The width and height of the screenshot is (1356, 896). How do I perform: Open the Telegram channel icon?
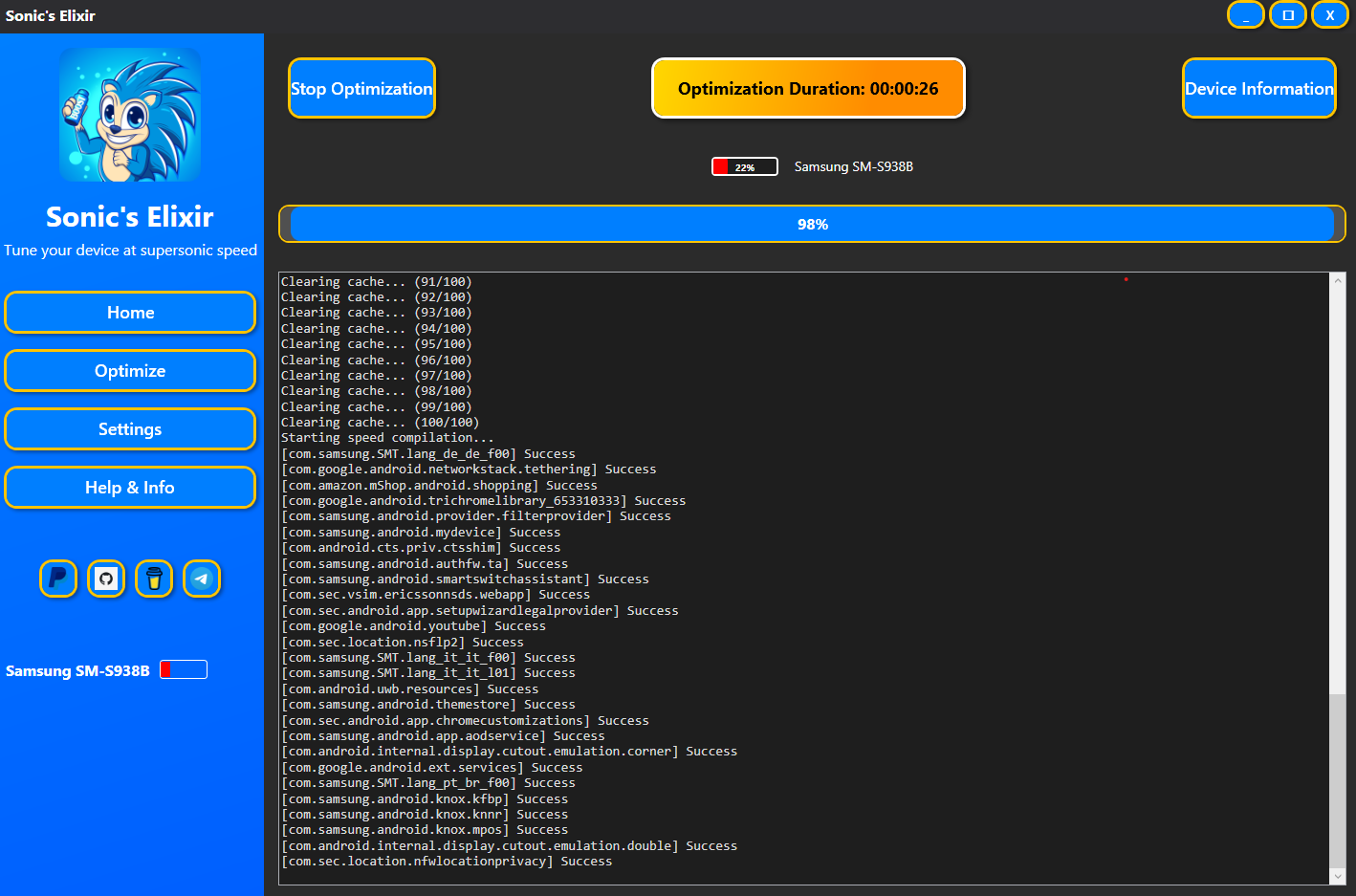(202, 579)
